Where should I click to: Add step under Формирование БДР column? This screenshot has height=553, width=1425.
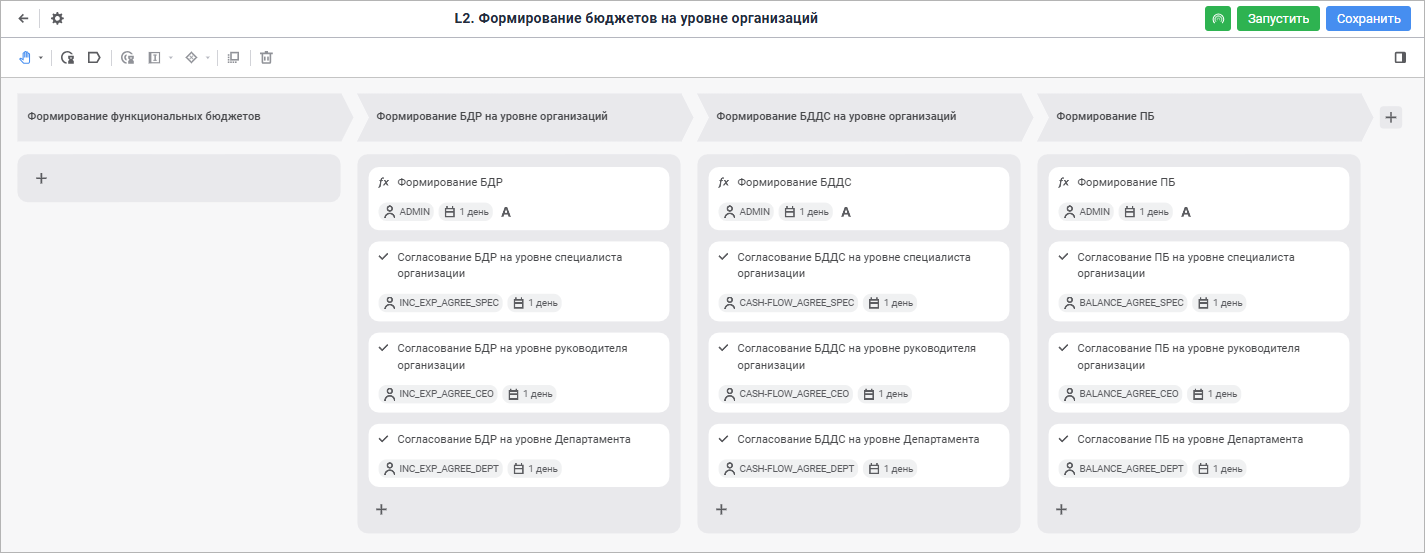(x=381, y=509)
